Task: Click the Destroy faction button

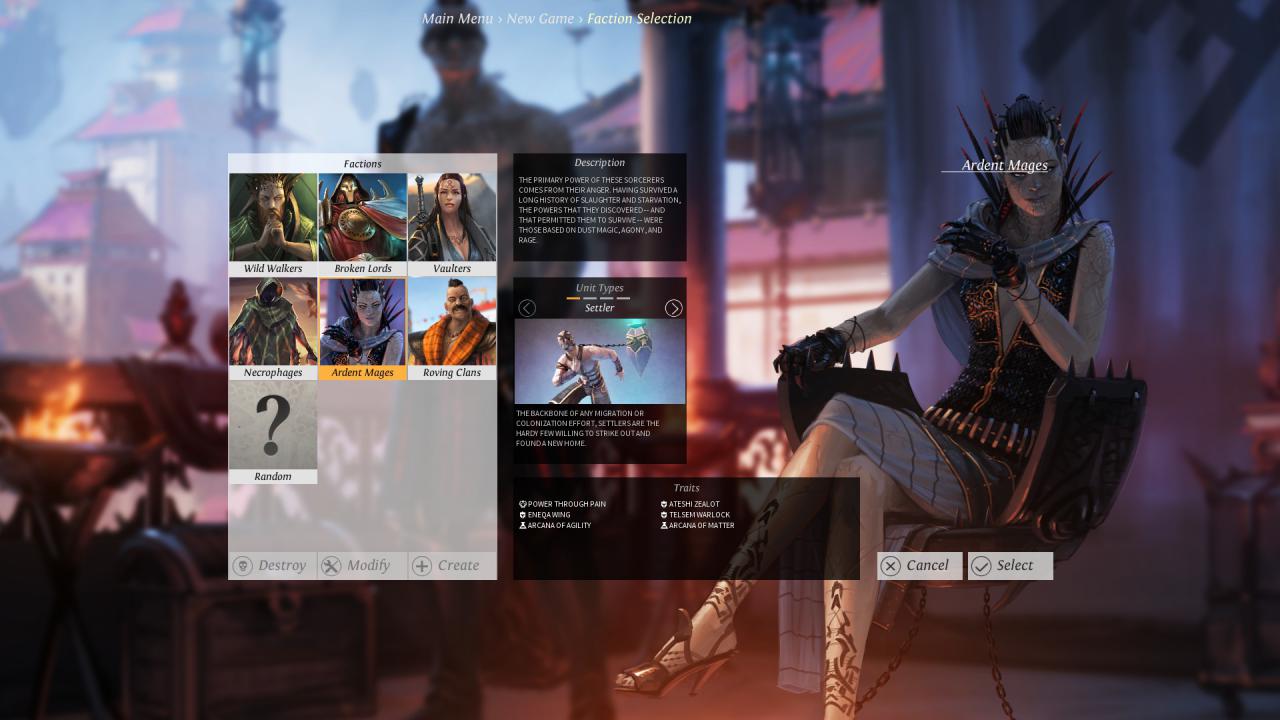Action: pos(272,566)
